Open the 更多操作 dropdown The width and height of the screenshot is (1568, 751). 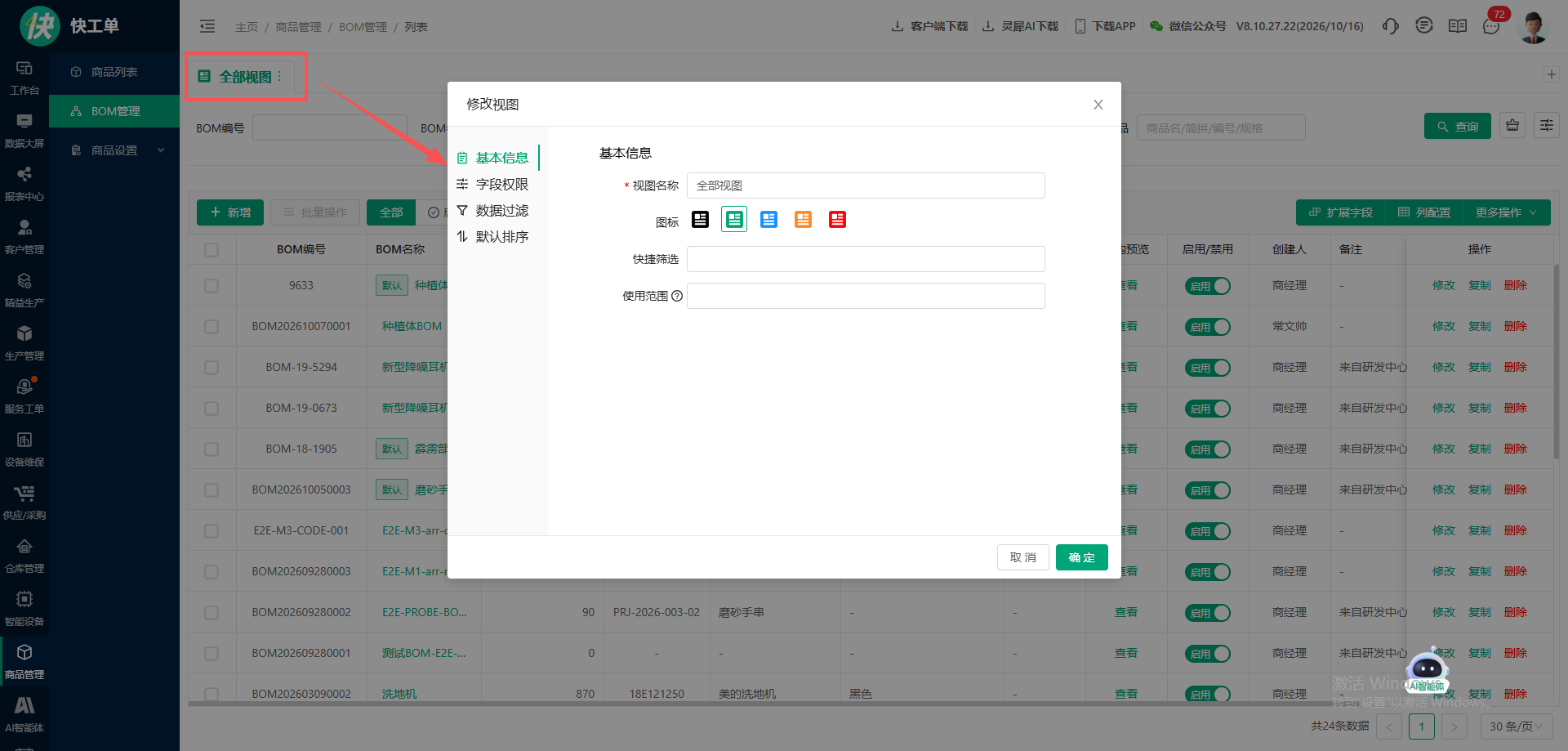(x=1506, y=212)
